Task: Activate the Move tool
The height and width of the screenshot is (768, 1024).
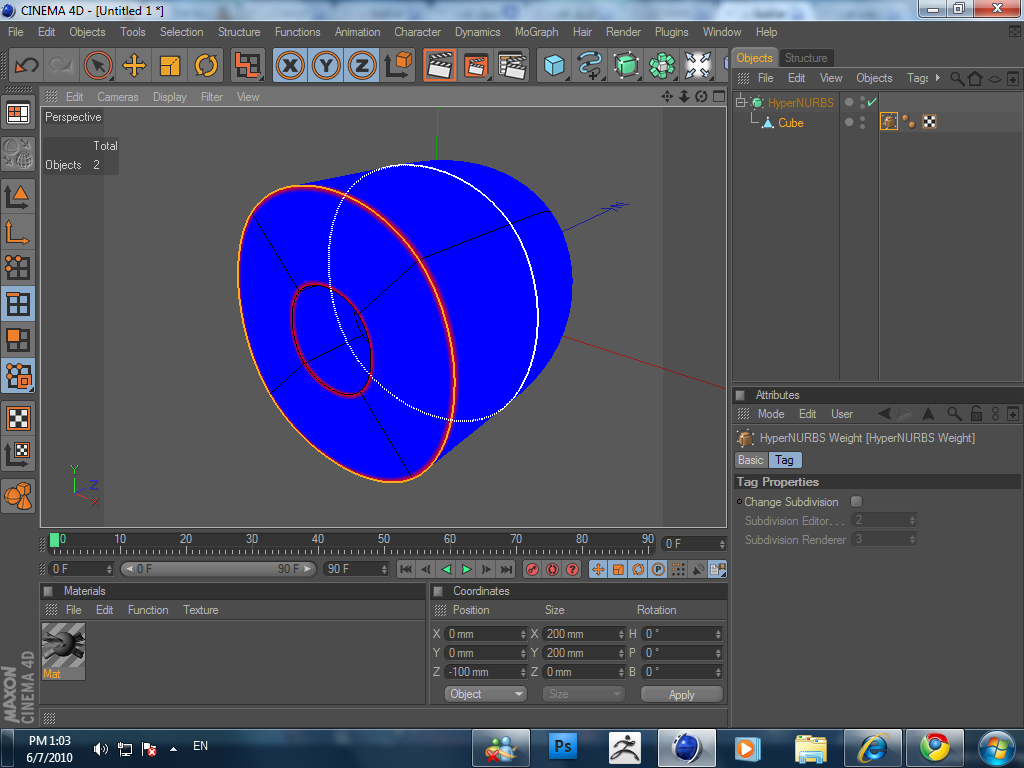Action: (134, 65)
